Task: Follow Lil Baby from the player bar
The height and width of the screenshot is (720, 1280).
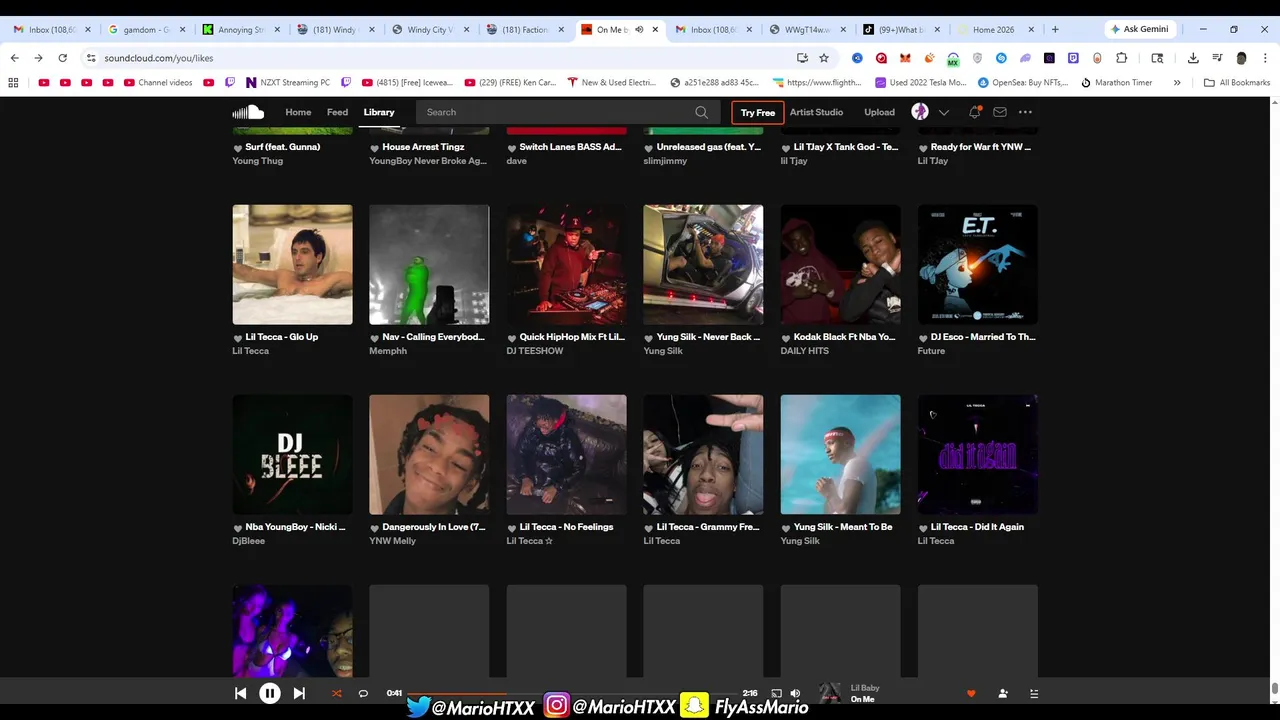Action: tap(1003, 693)
